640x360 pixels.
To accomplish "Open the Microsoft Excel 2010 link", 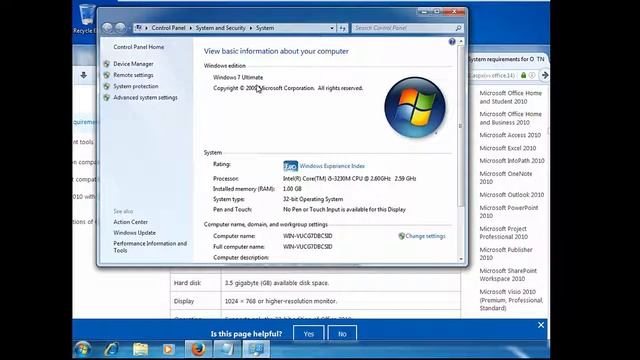I will (x=507, y=148).
